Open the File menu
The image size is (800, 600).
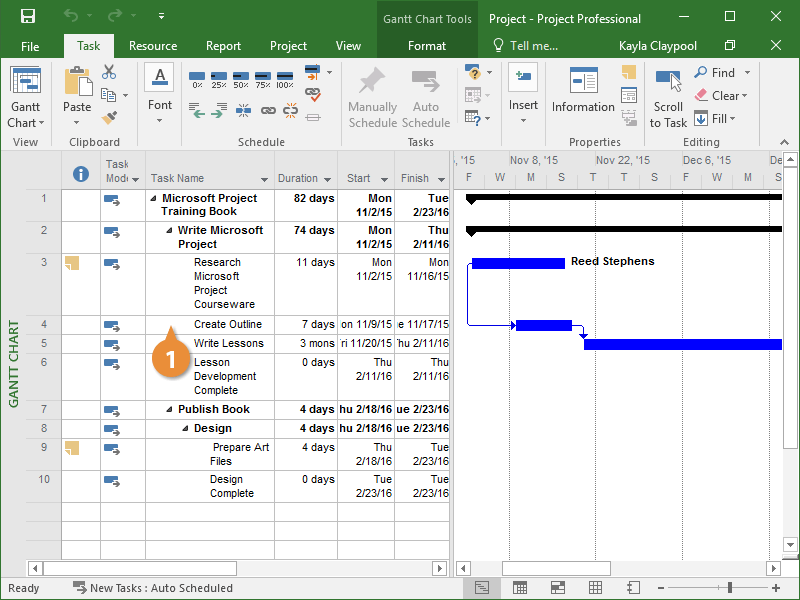click(x=30, y=46)
